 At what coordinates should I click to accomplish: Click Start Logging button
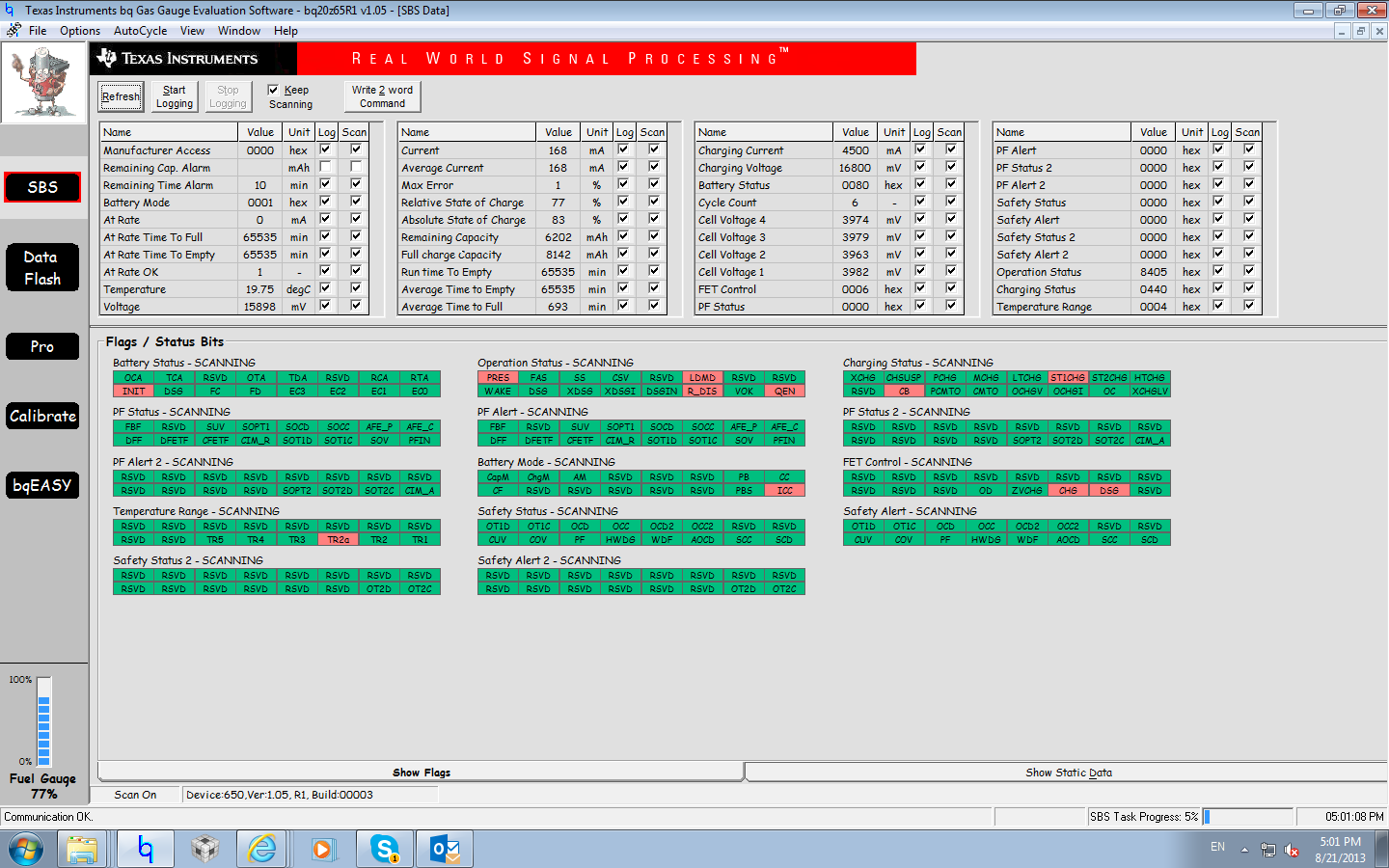[x=175, y=96]
